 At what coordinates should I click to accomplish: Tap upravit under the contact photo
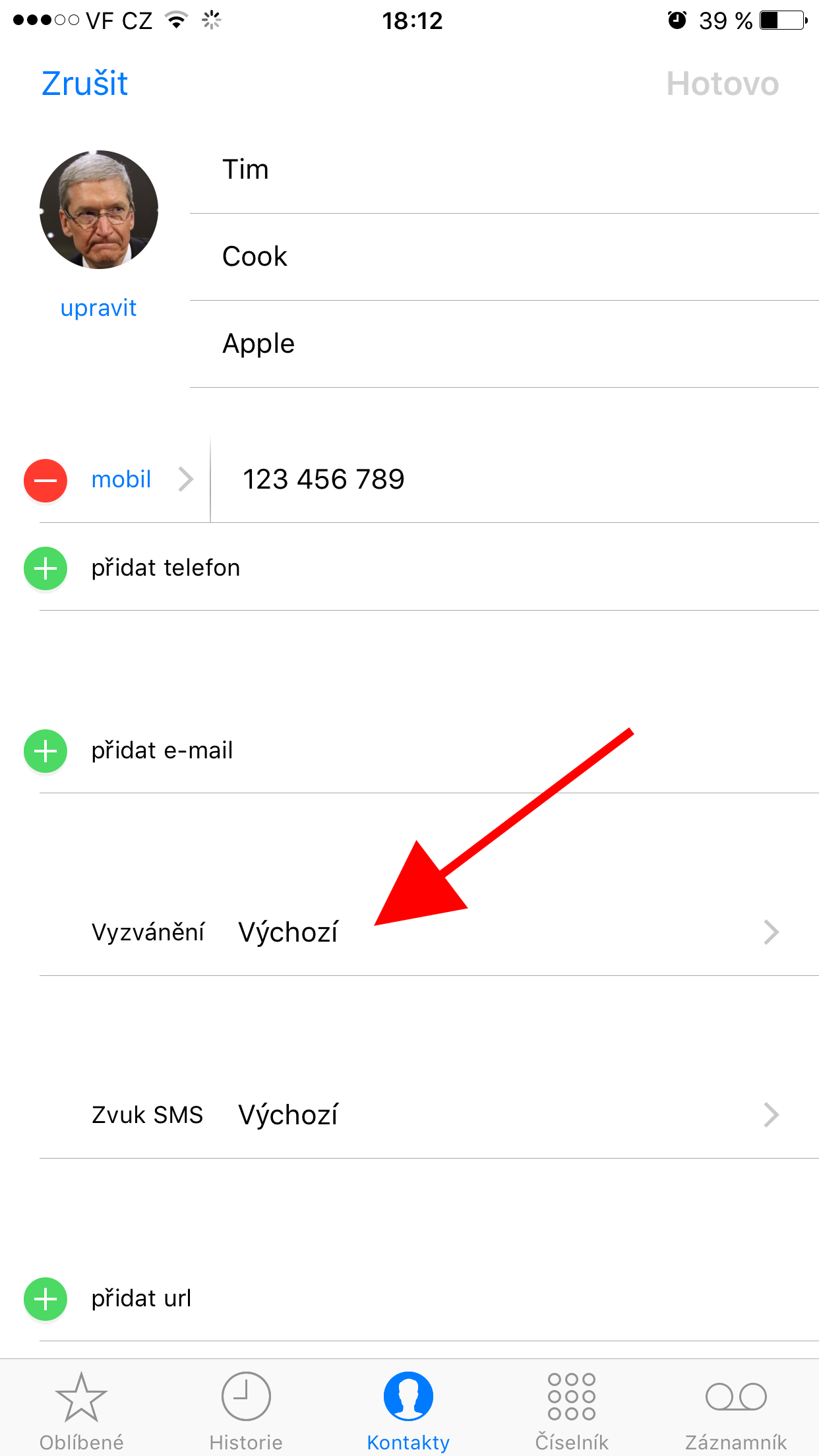(x=98, y=308)
